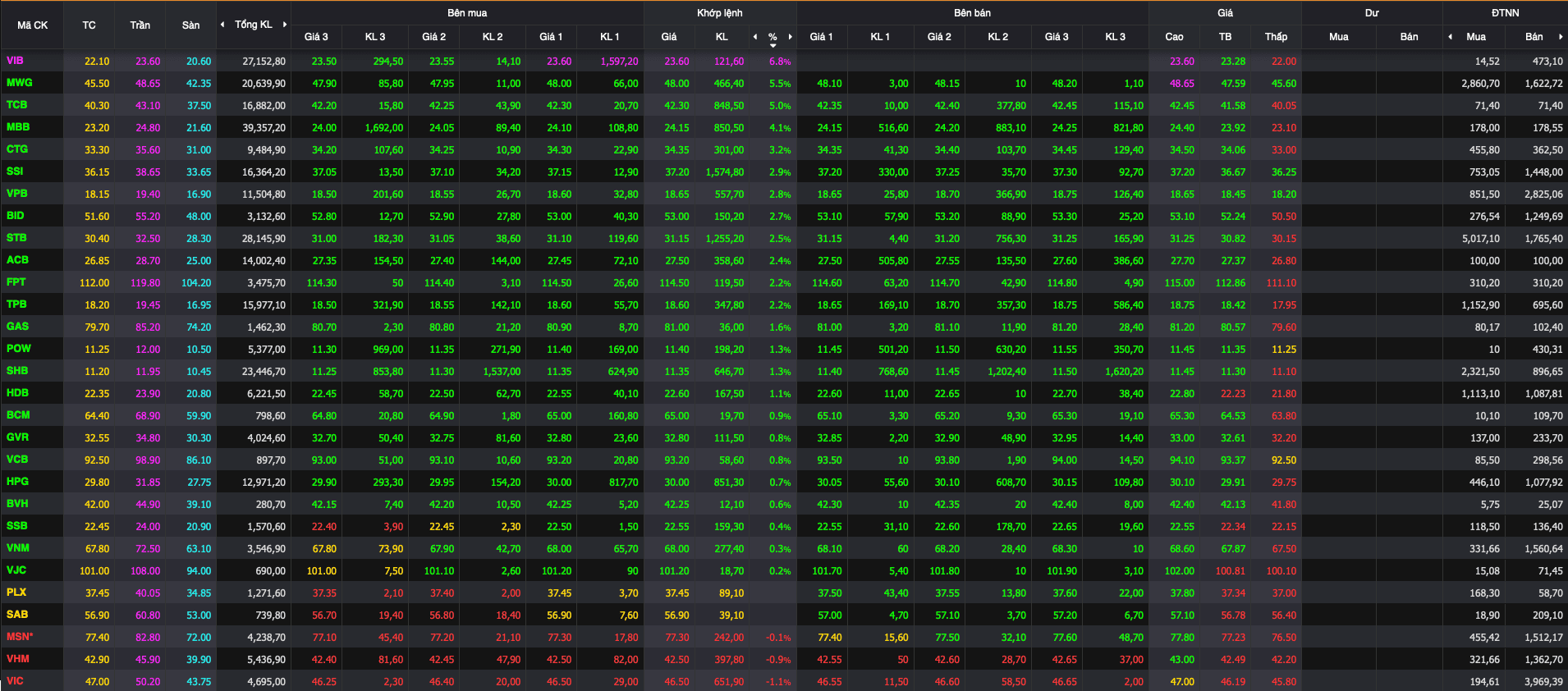Click the sort-down indicator under % header
Screen dimensions: 1568x691
773,46
